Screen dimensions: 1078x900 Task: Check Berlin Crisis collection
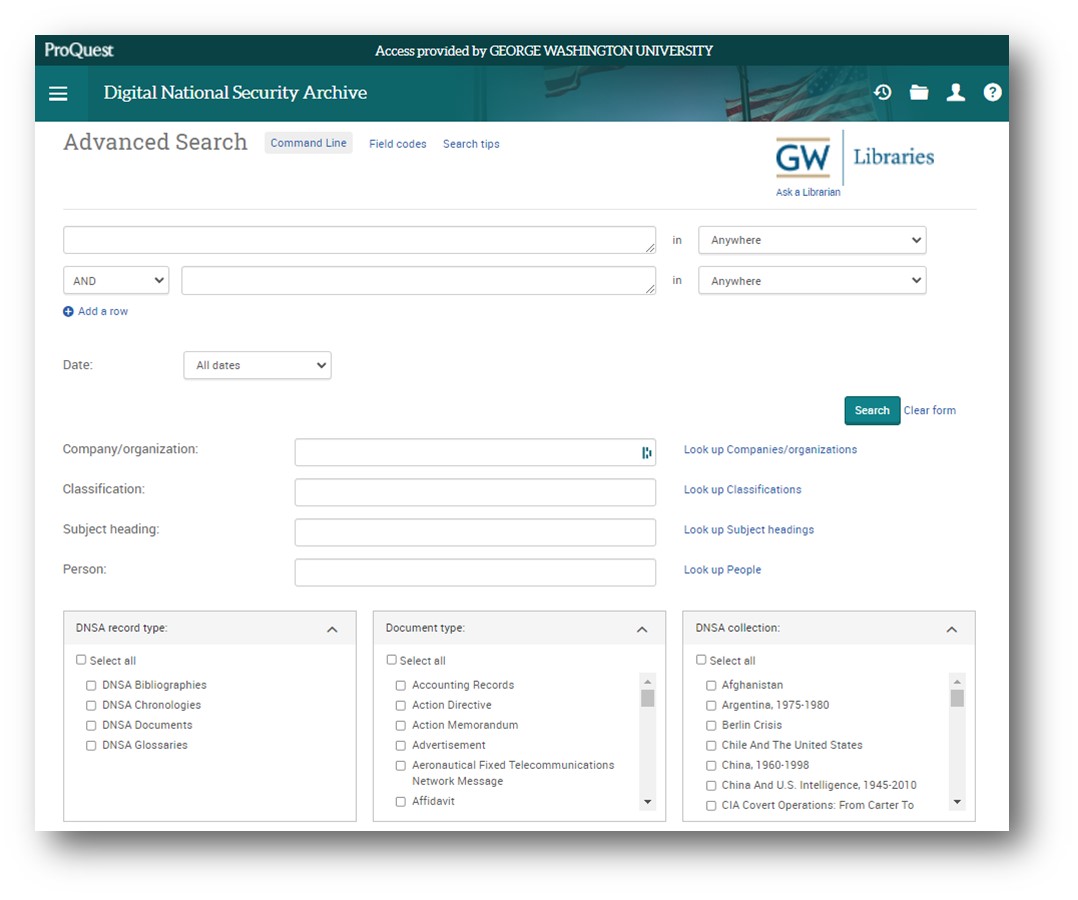click(711, 725)
